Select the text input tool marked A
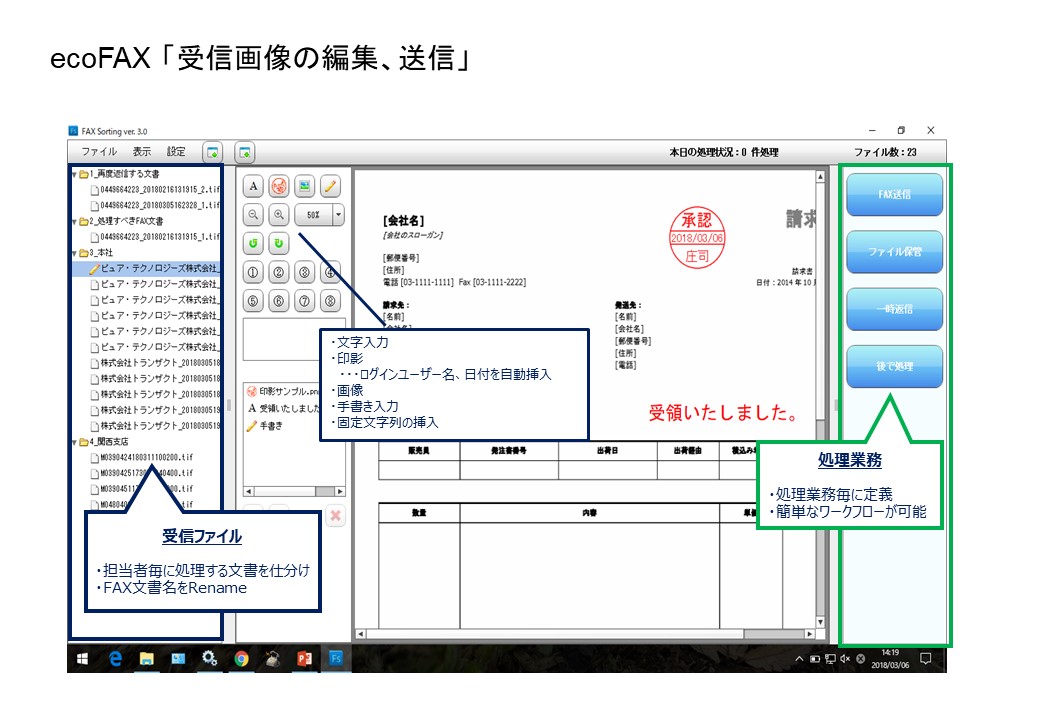 [253, 186]
